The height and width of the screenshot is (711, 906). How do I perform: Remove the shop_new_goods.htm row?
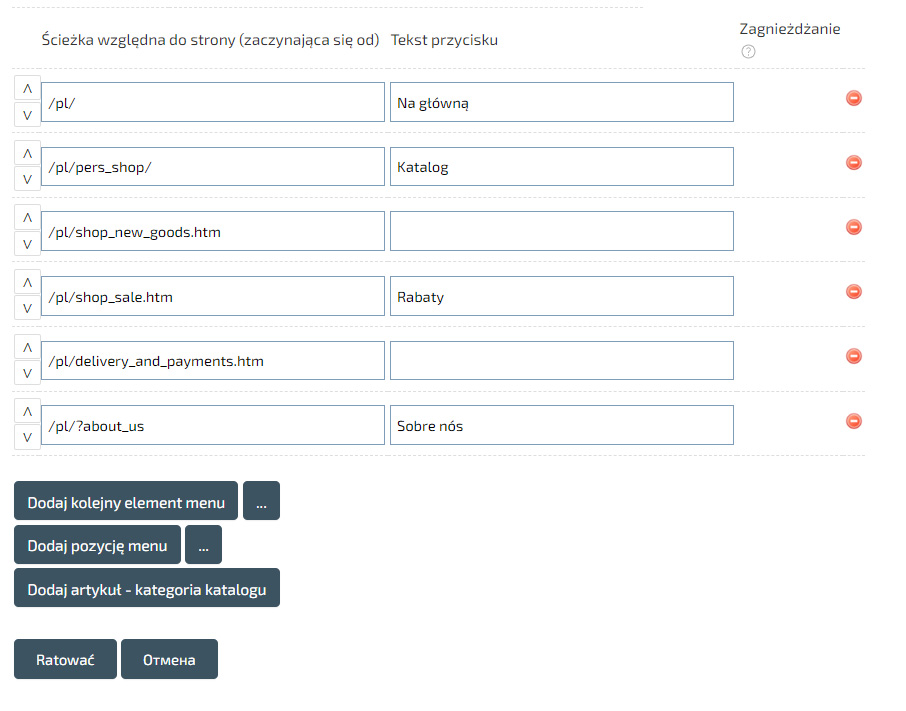(x=854, y=227)
